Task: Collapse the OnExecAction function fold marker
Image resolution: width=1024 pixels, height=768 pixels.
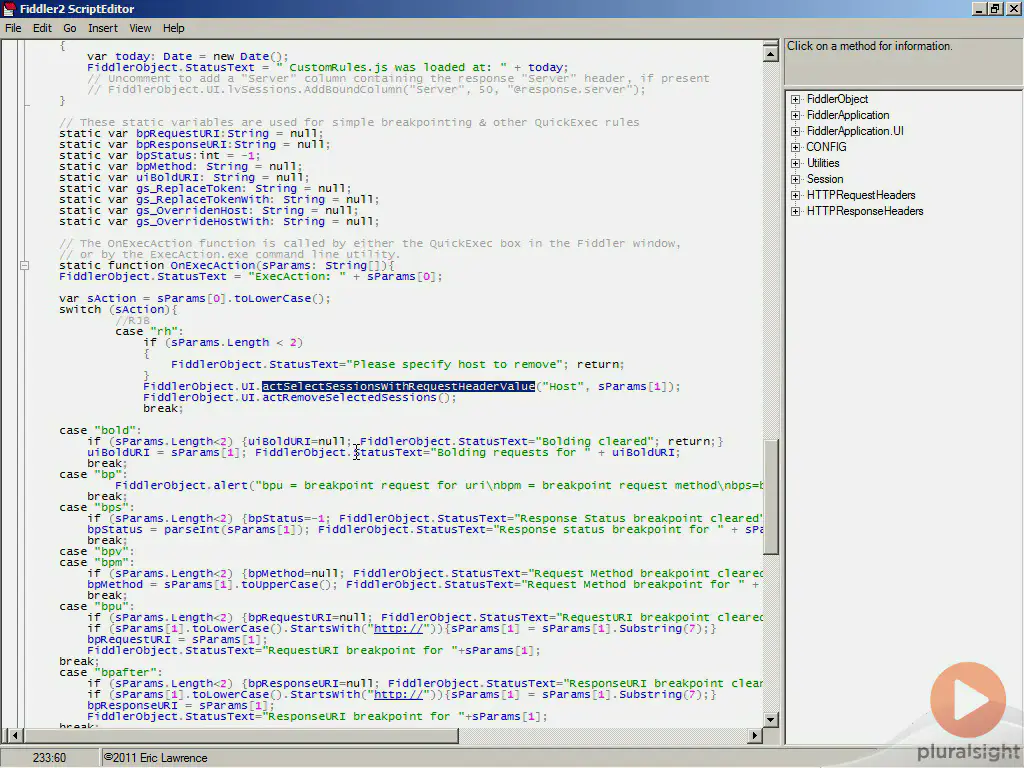Action: point(24,266)
